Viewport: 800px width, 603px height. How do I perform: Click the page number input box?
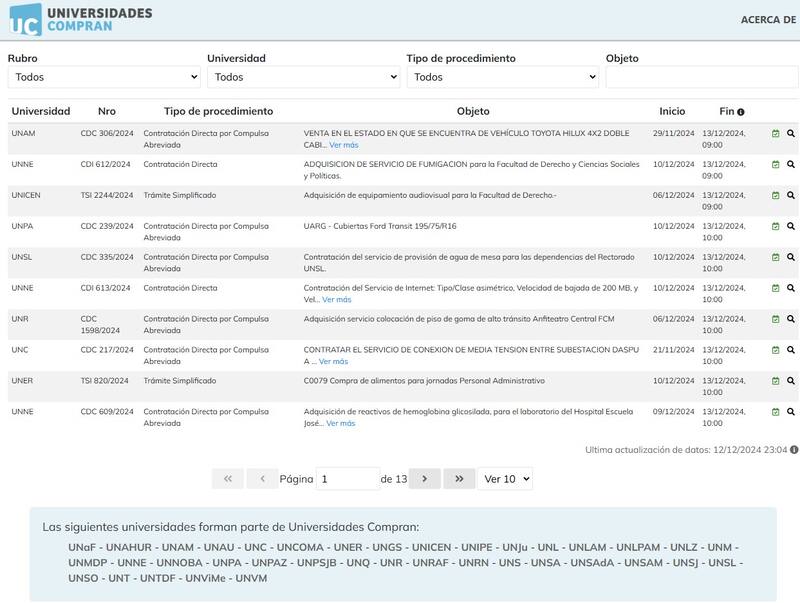pyautogui.click(x=347, y=479)
